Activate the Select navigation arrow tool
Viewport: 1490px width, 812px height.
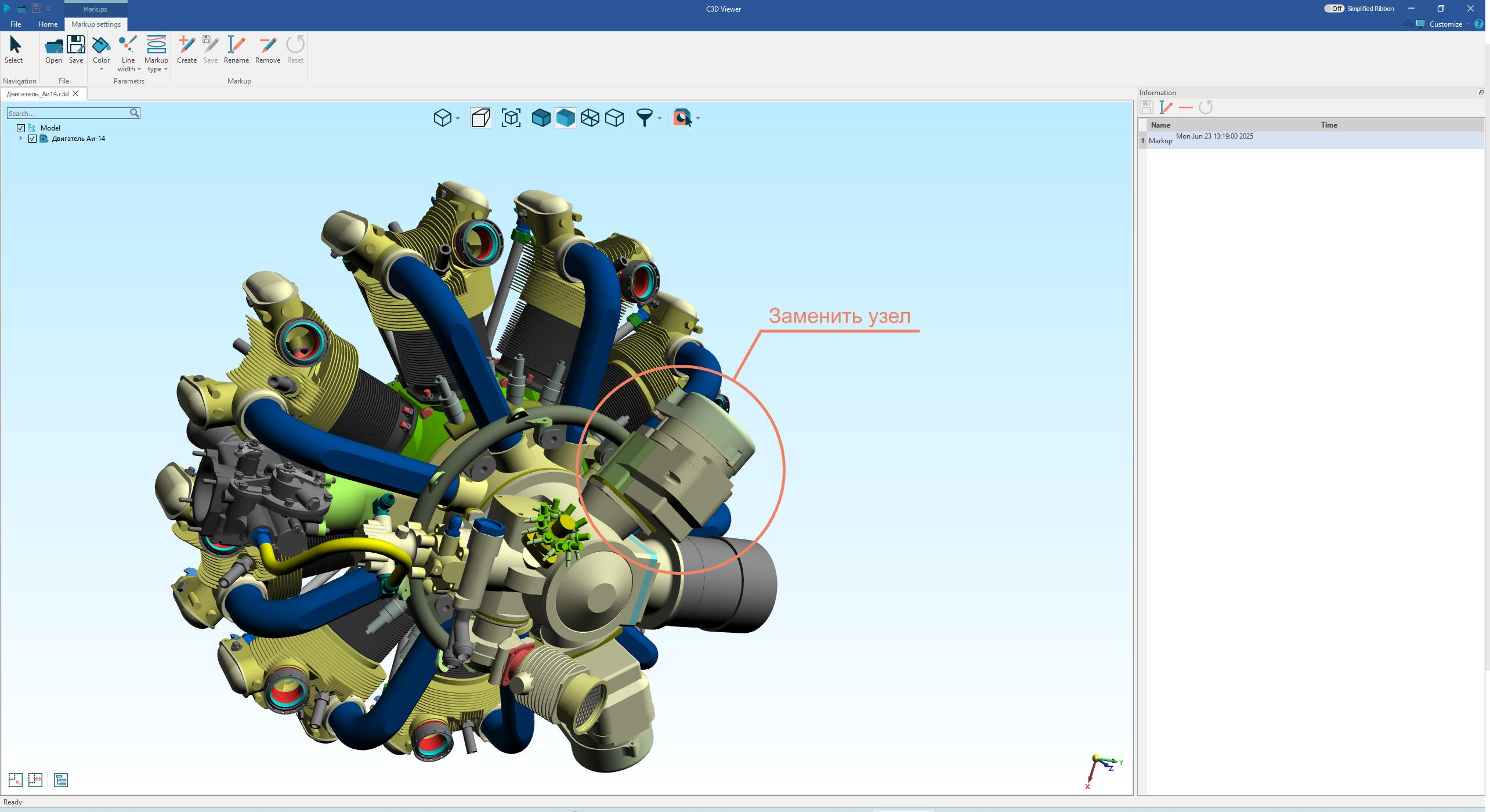click(14, 50)
